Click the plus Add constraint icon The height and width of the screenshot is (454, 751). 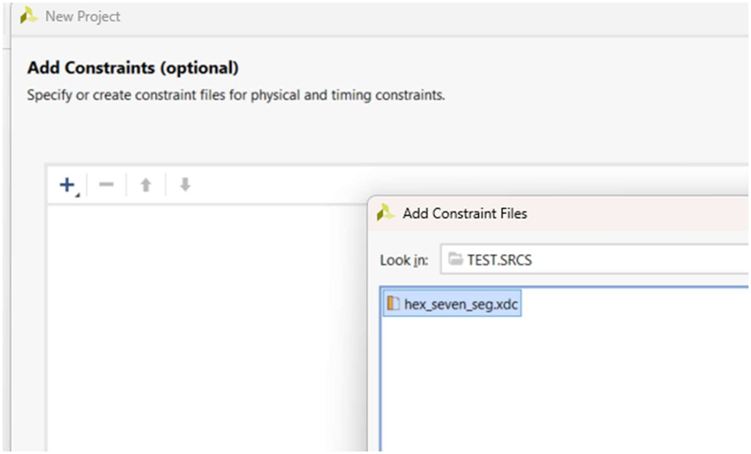67,185
